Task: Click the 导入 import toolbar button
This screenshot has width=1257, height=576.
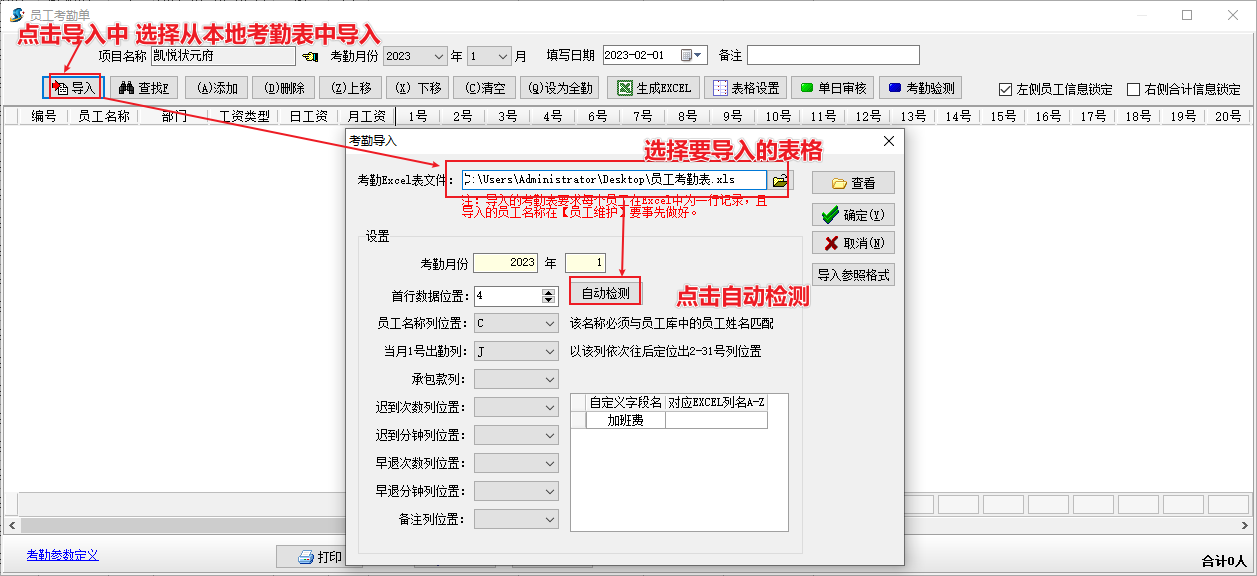Action: click(75, 88)
